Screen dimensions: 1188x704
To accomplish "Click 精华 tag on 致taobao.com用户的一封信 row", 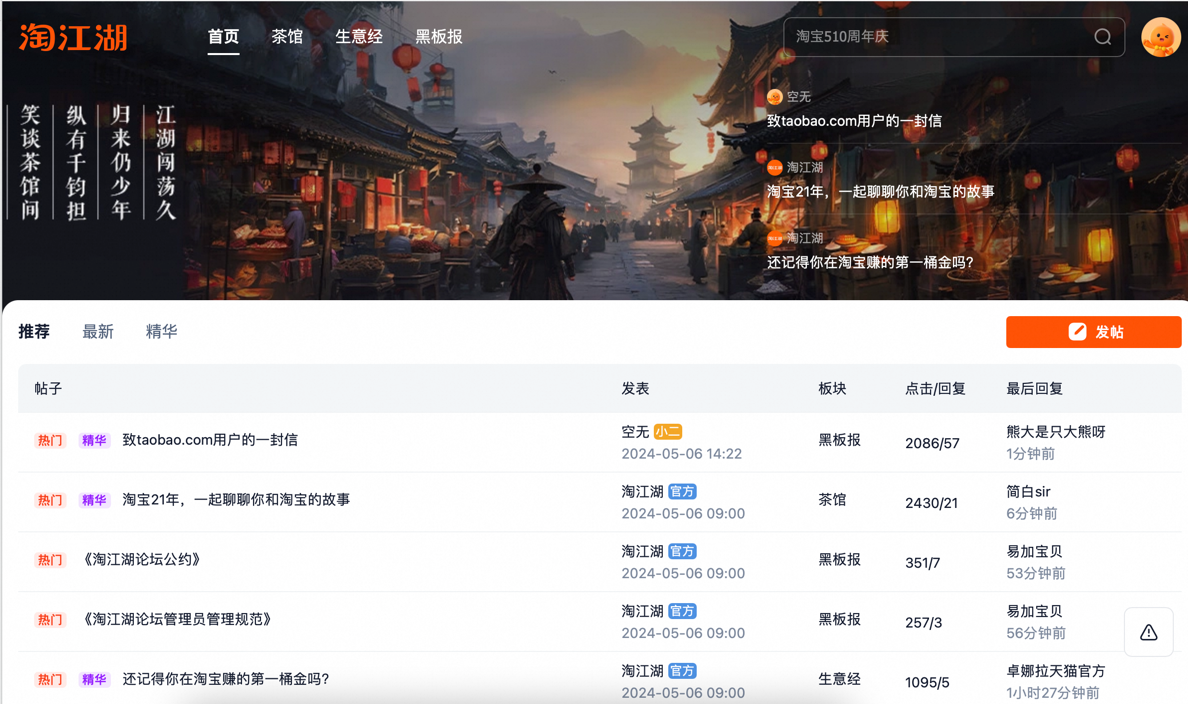I will point(94,440).
